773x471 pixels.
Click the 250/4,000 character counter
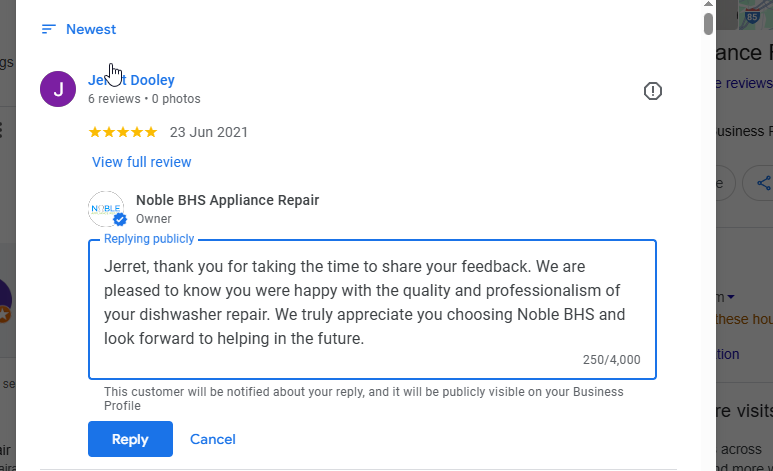[611, 360]
